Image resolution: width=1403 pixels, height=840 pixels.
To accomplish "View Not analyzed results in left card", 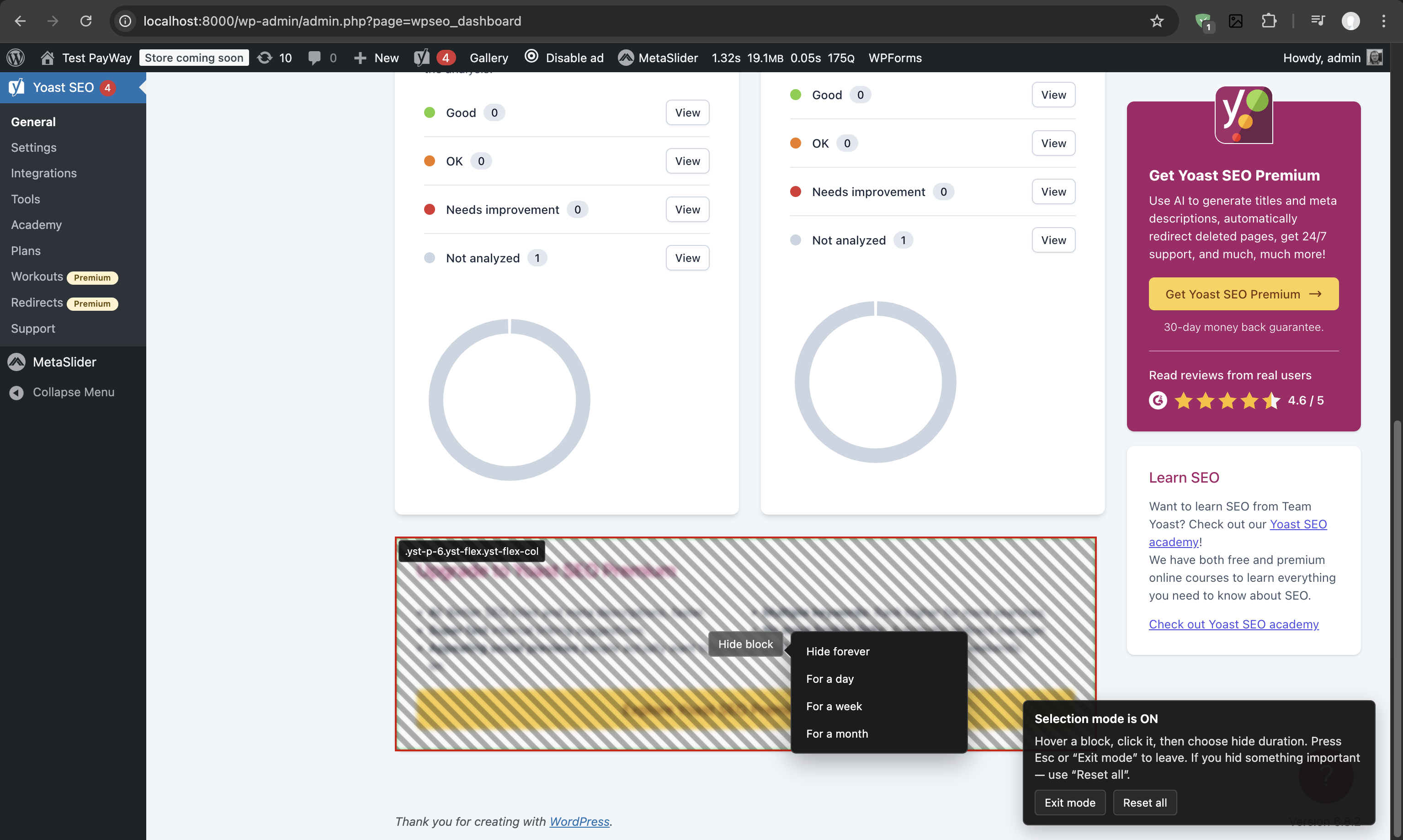I will pos(687,258).
